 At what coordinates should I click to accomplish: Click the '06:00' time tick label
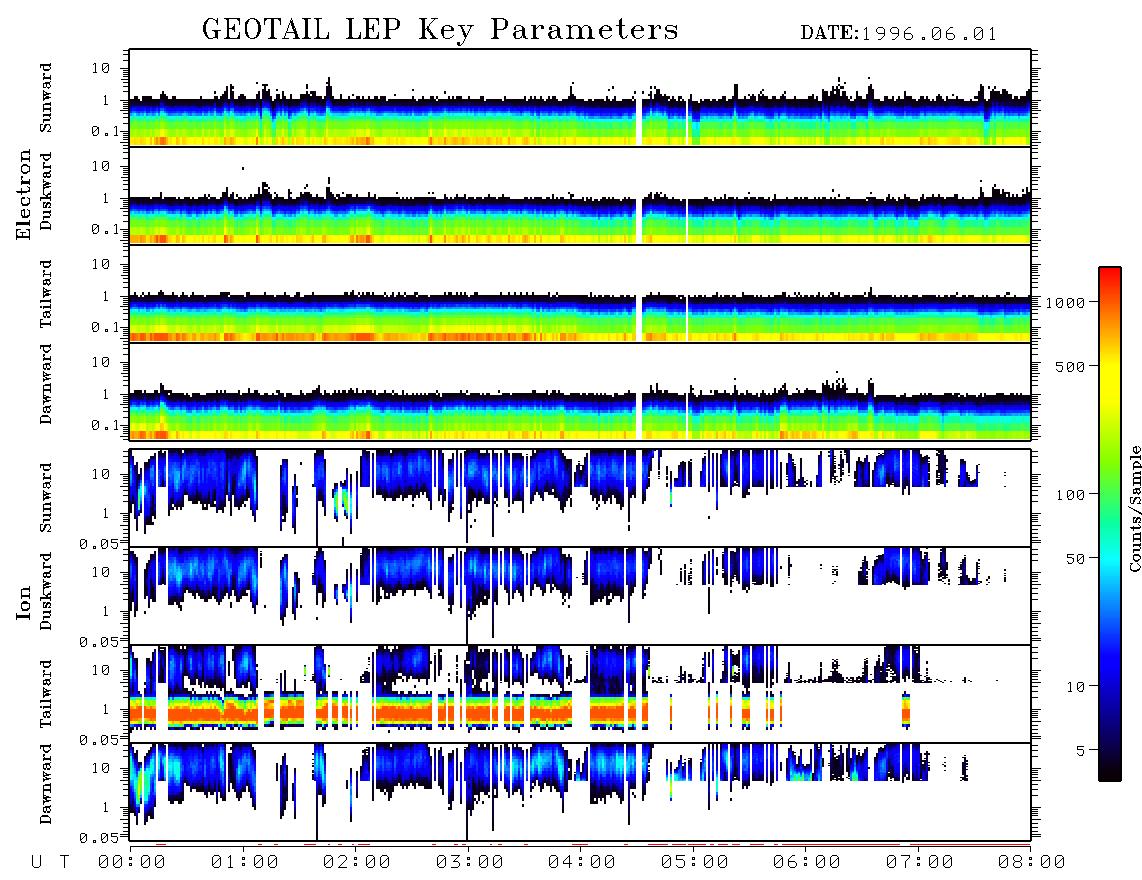point(807,862)
